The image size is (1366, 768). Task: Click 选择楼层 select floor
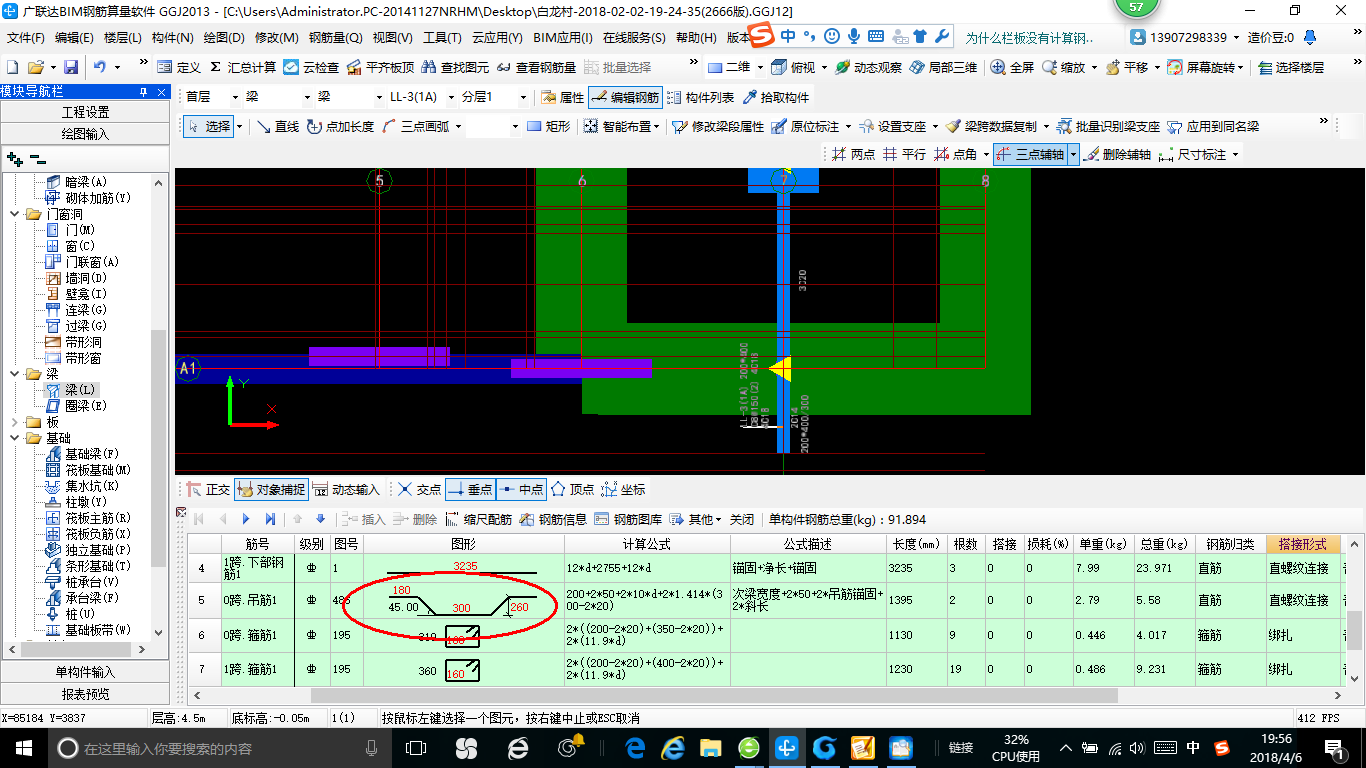[1291, 67]
